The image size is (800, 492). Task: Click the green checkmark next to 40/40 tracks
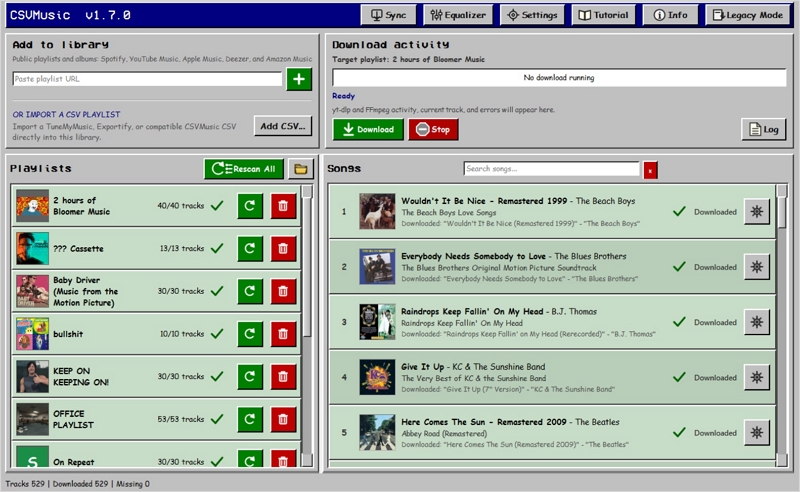click(x=217, y=206)
